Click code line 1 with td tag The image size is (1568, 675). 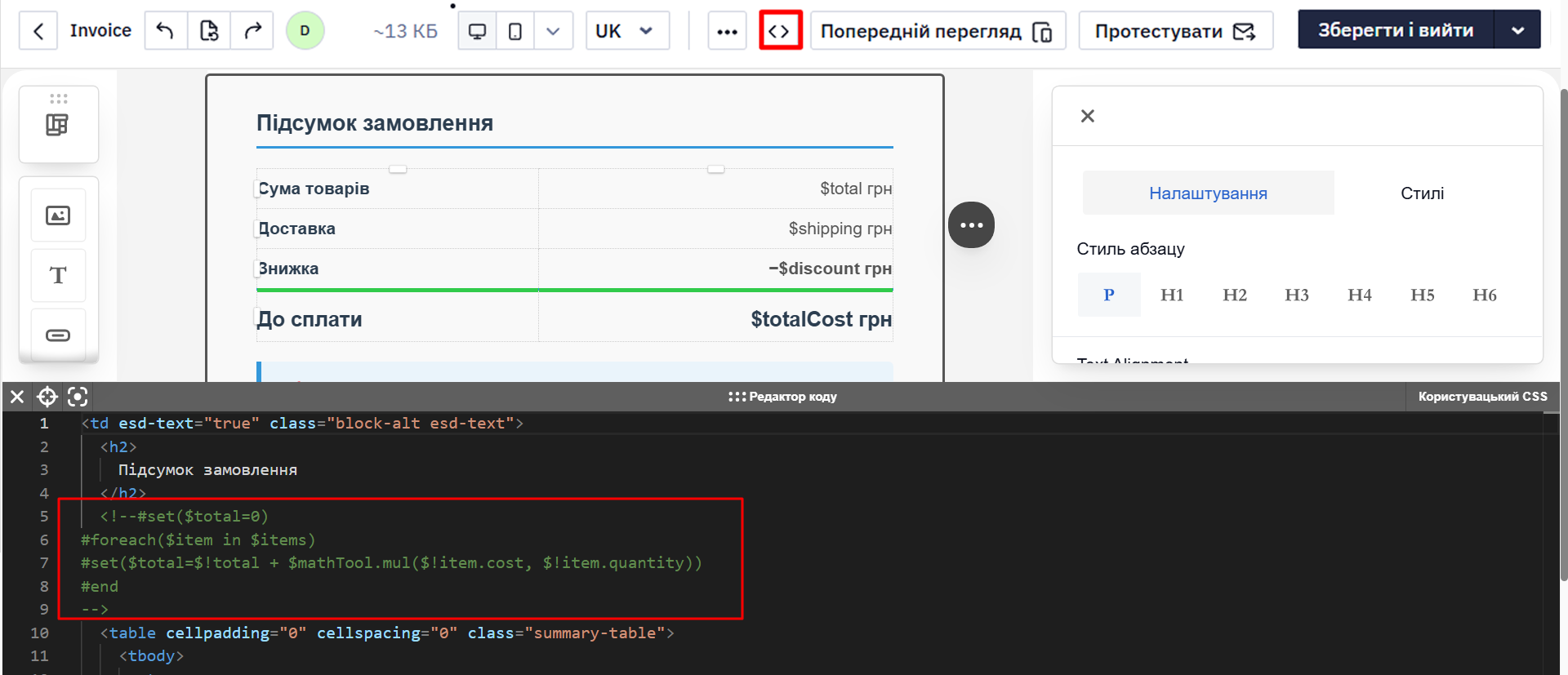[x=302, y=424]
